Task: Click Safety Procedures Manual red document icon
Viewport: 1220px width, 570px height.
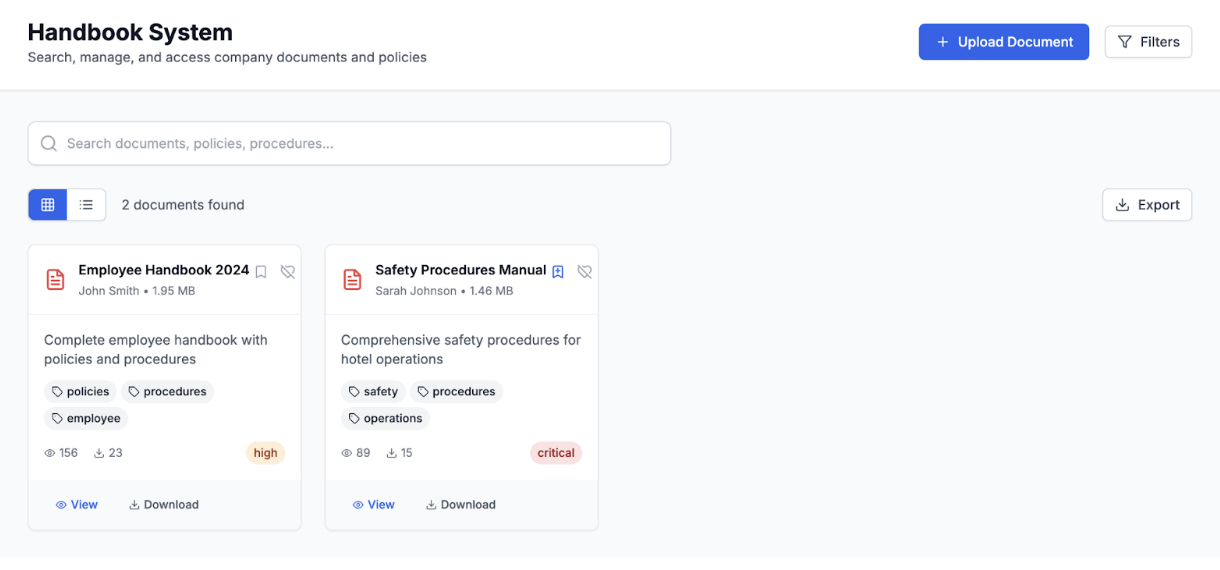Action: 352,280
